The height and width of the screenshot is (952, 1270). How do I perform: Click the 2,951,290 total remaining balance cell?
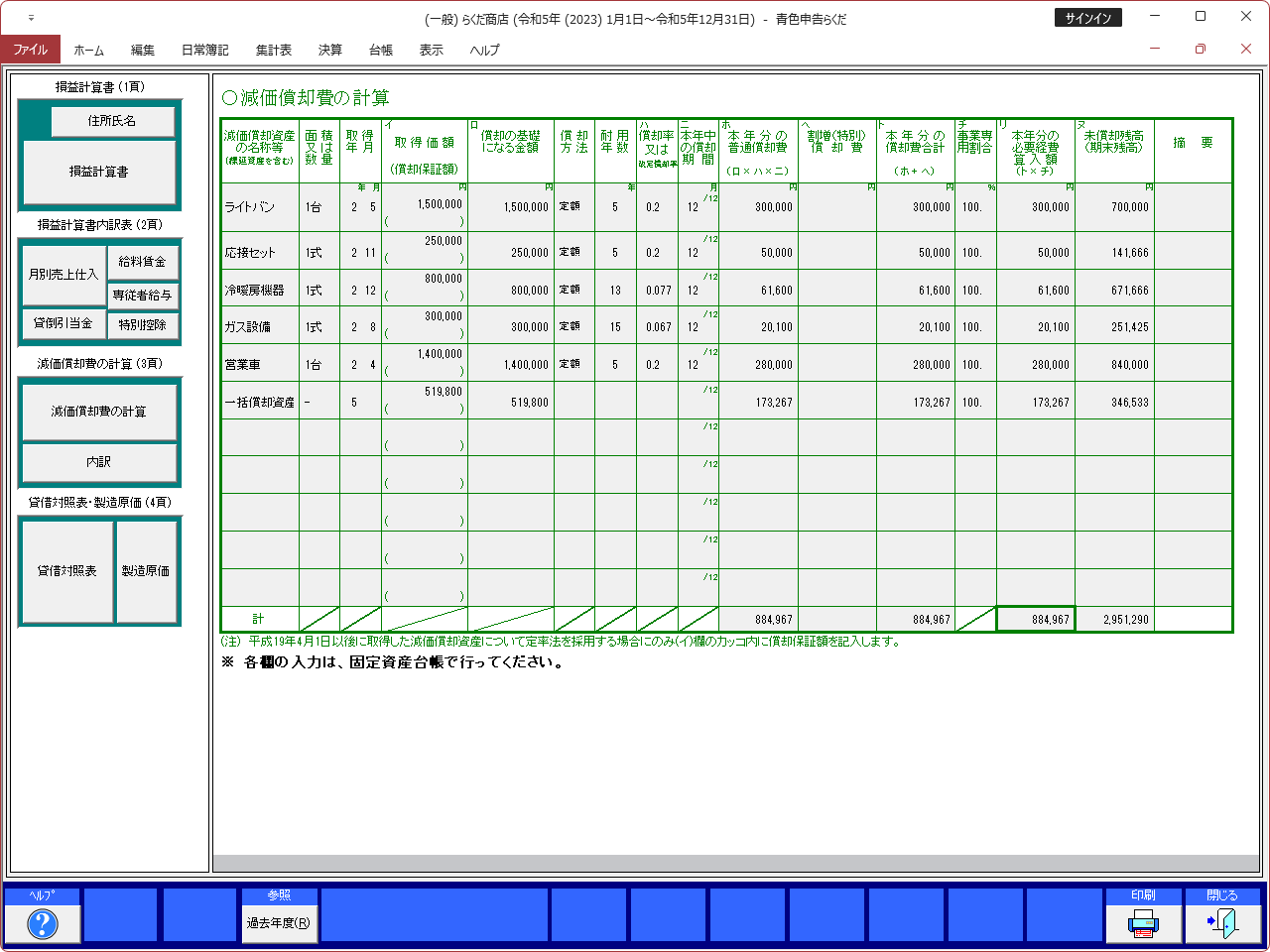pos(1114,619)
